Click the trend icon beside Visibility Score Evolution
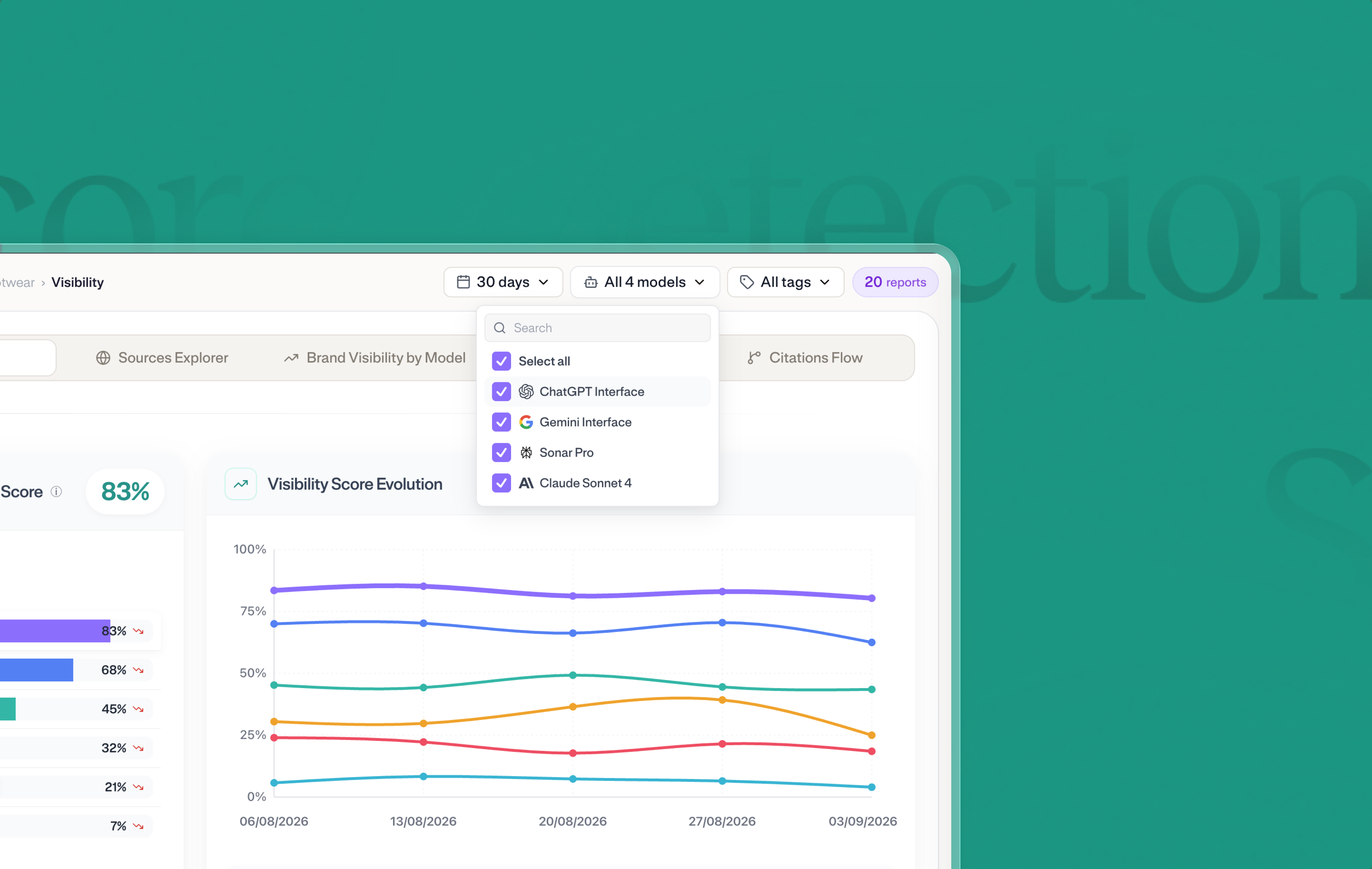The height and width of the screenshot is (869, 1372). pyautogui.click(x=240, y=484)
